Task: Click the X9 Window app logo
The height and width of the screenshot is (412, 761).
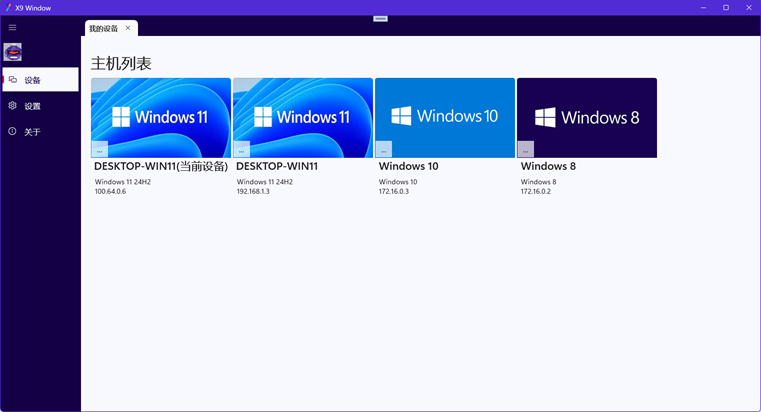Action: point(8,8)
